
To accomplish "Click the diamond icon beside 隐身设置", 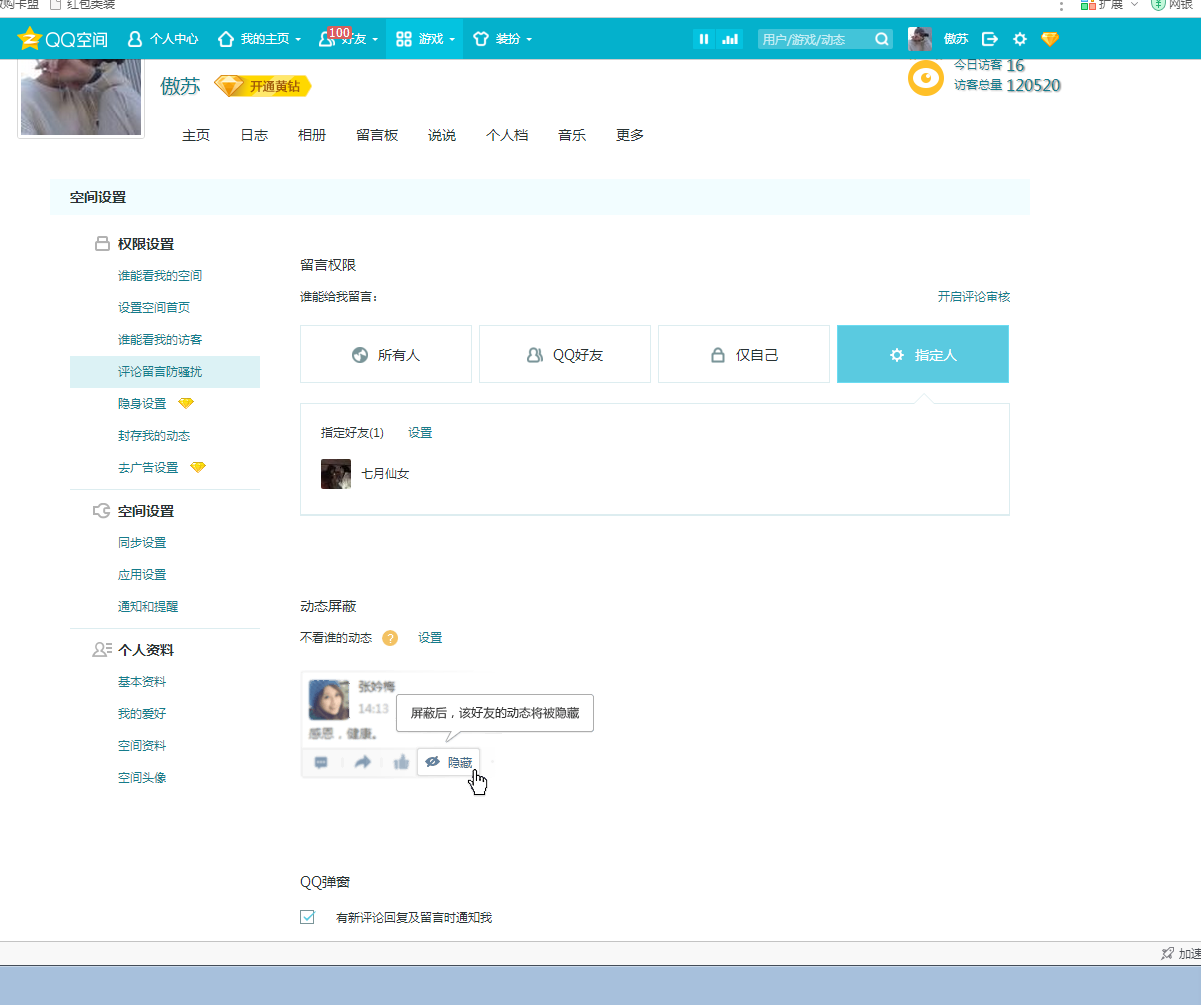I will [x=186, y=403].
